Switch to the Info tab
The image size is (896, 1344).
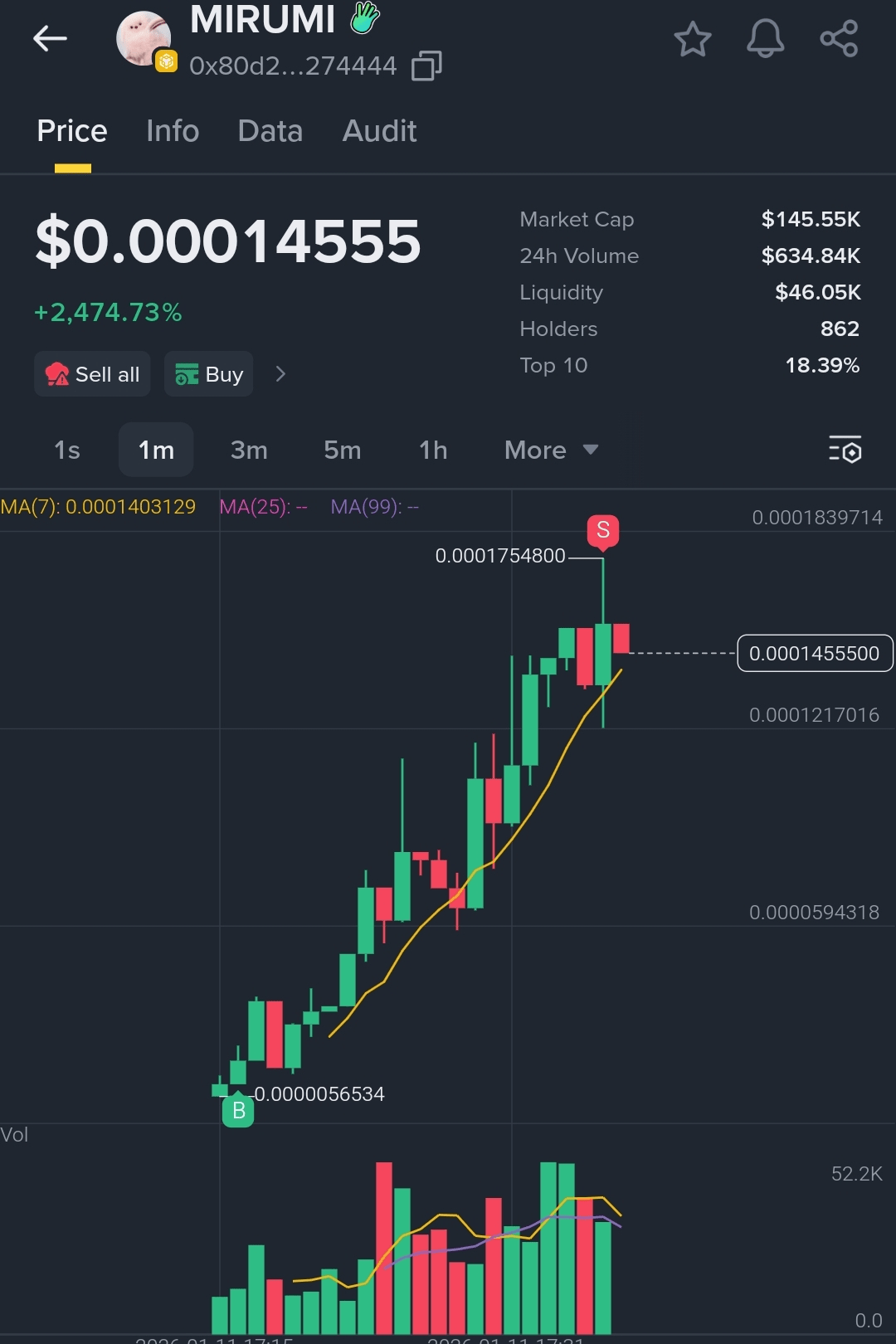pyautogui.click(x=173, y=131)
